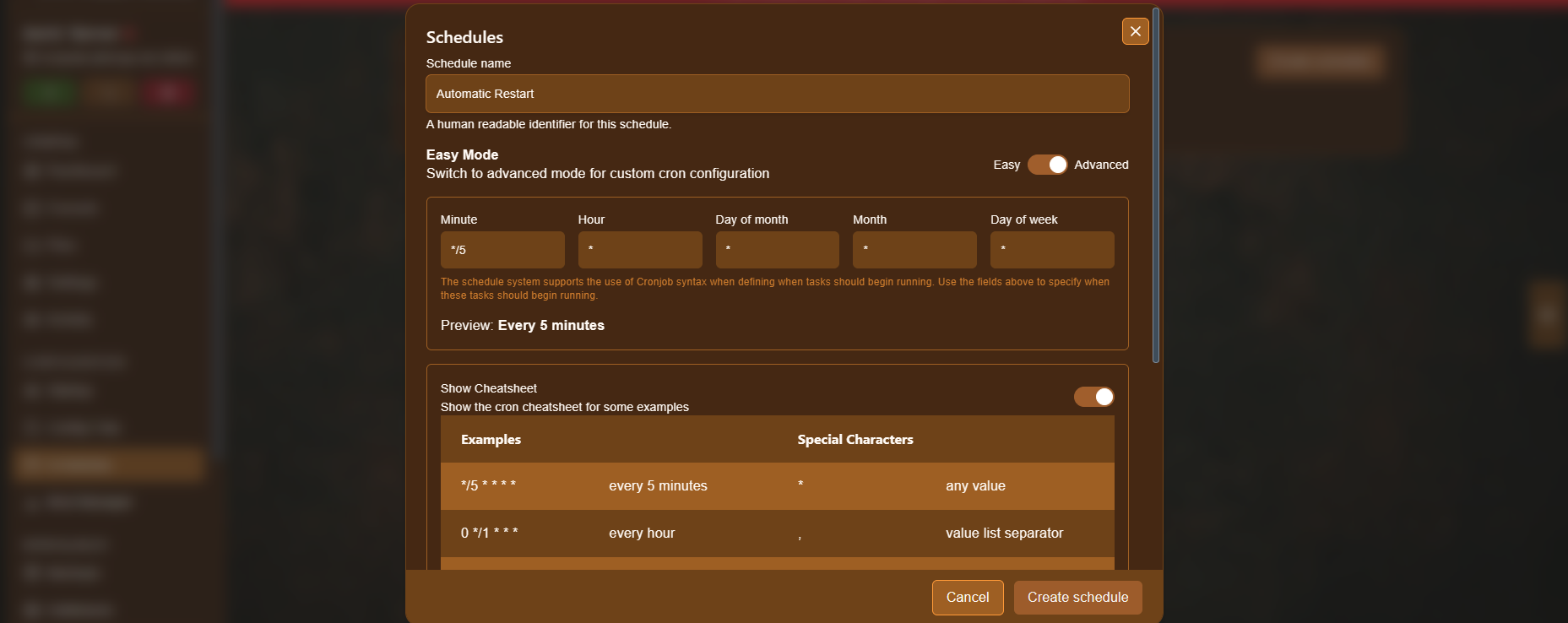Click the Month cron field
Viewport: 1568px width, 623px height.
[914, 250]
